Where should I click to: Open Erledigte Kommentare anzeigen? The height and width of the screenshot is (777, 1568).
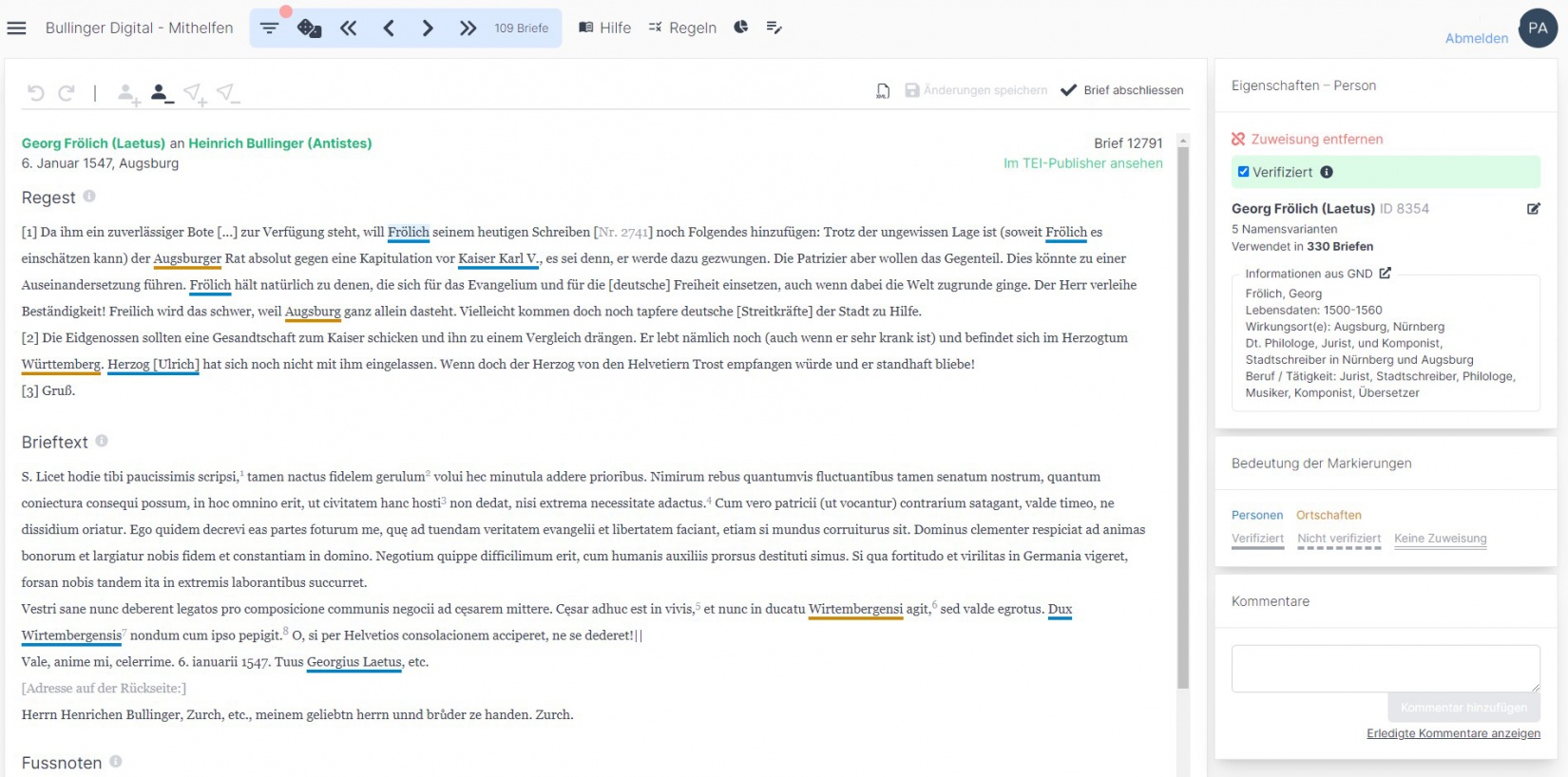coord(1453,733)
